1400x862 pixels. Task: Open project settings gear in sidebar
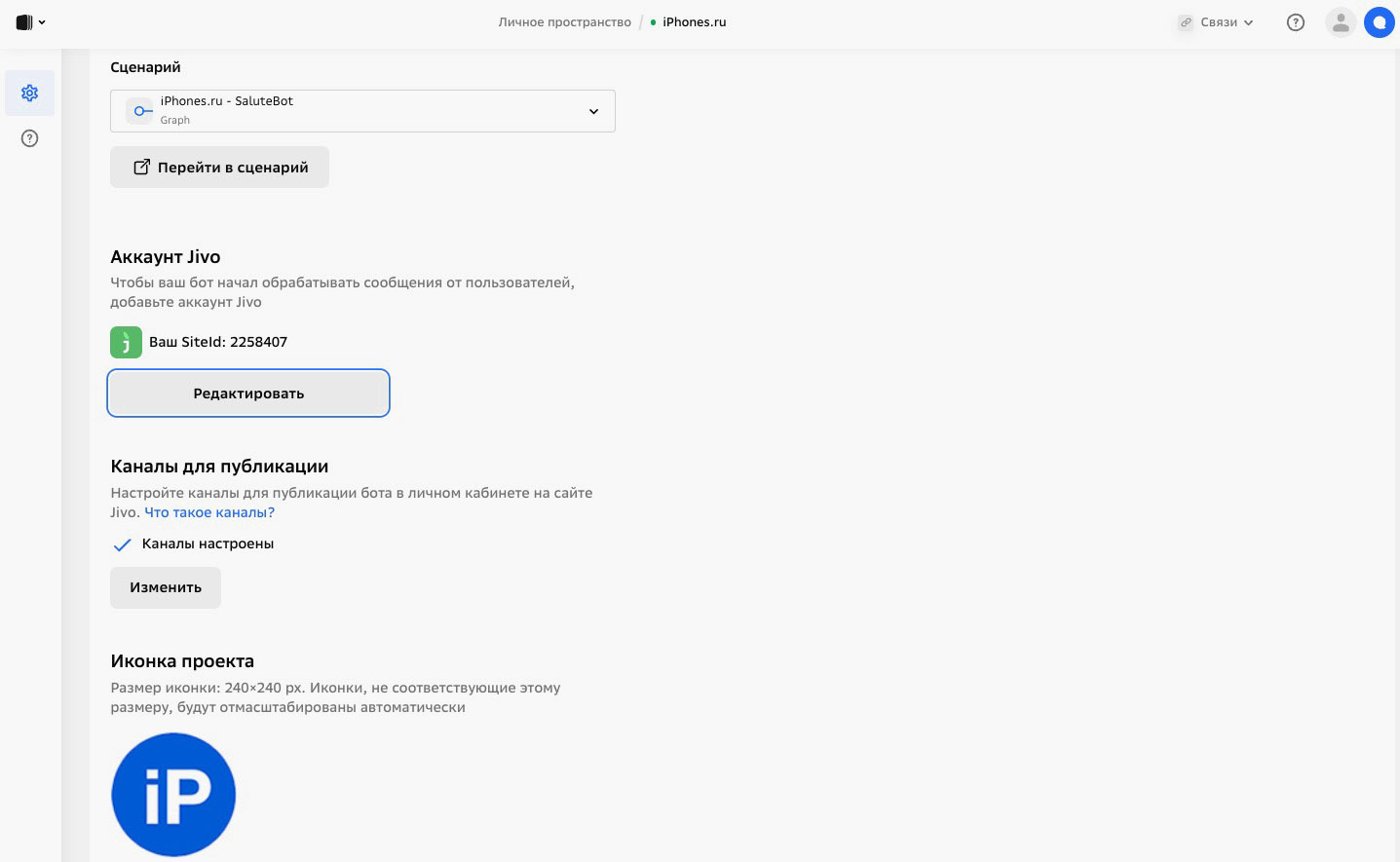[30, 93]
